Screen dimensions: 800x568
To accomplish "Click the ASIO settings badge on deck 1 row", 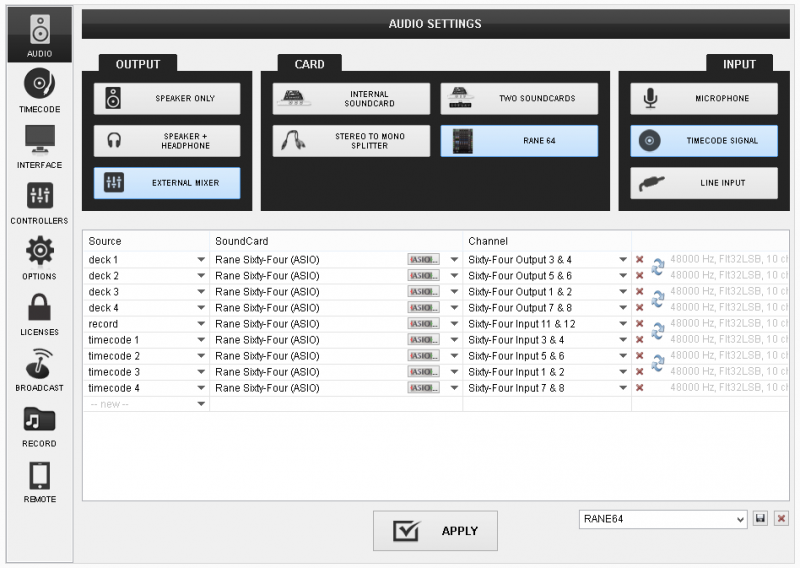I will (423, 259).
